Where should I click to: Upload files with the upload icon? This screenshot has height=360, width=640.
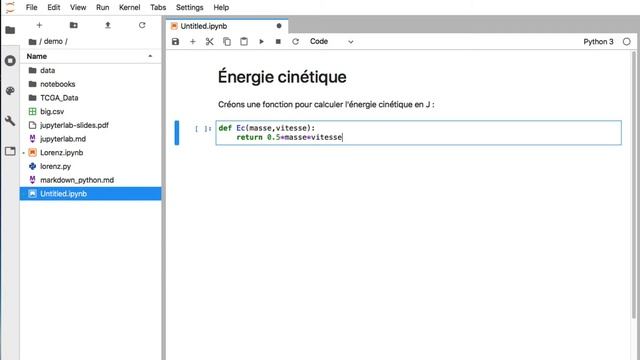tap(108, 25)
